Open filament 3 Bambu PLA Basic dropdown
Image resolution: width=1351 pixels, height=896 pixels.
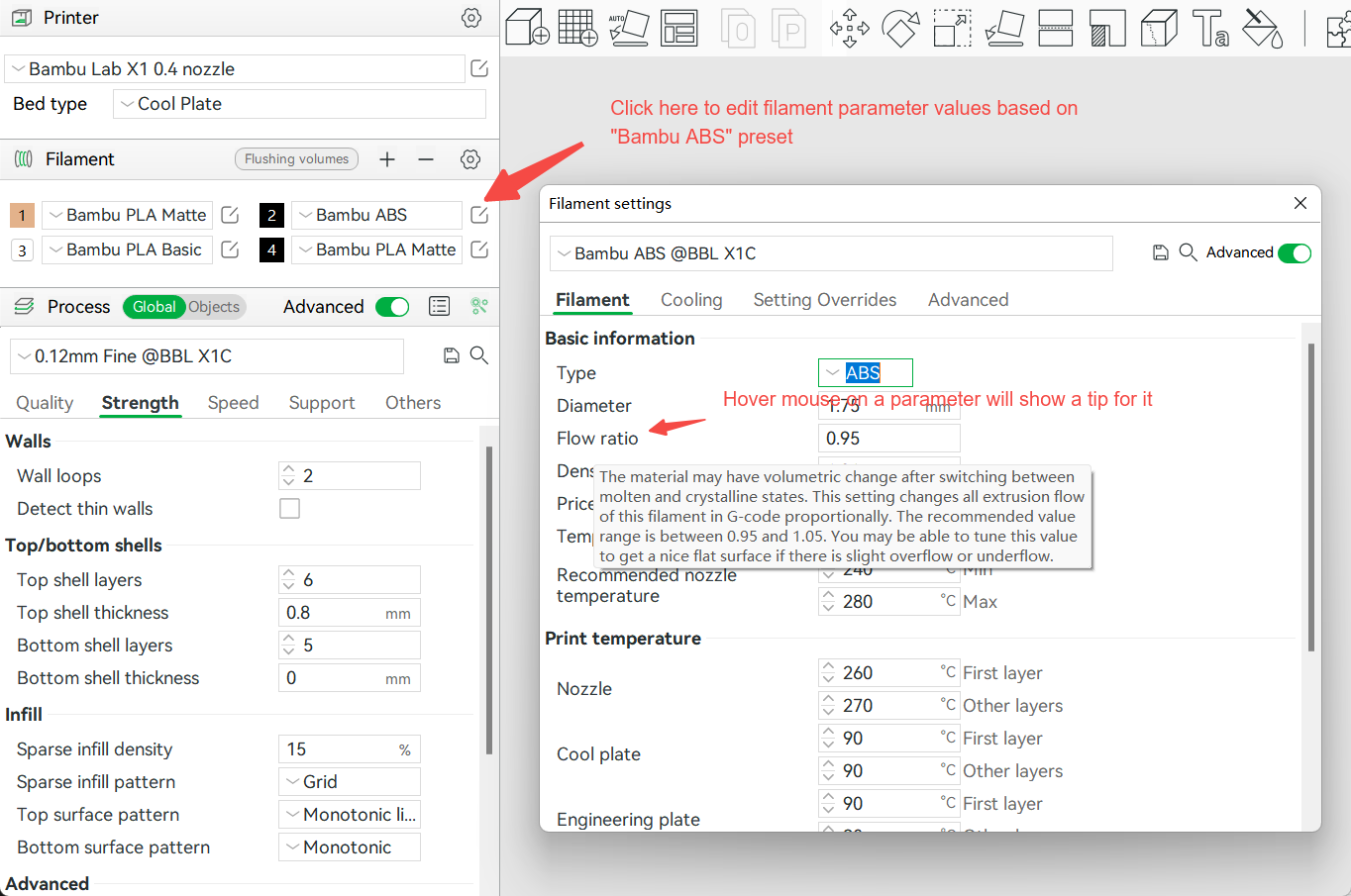pyautogui.click(x=127, y=249)
